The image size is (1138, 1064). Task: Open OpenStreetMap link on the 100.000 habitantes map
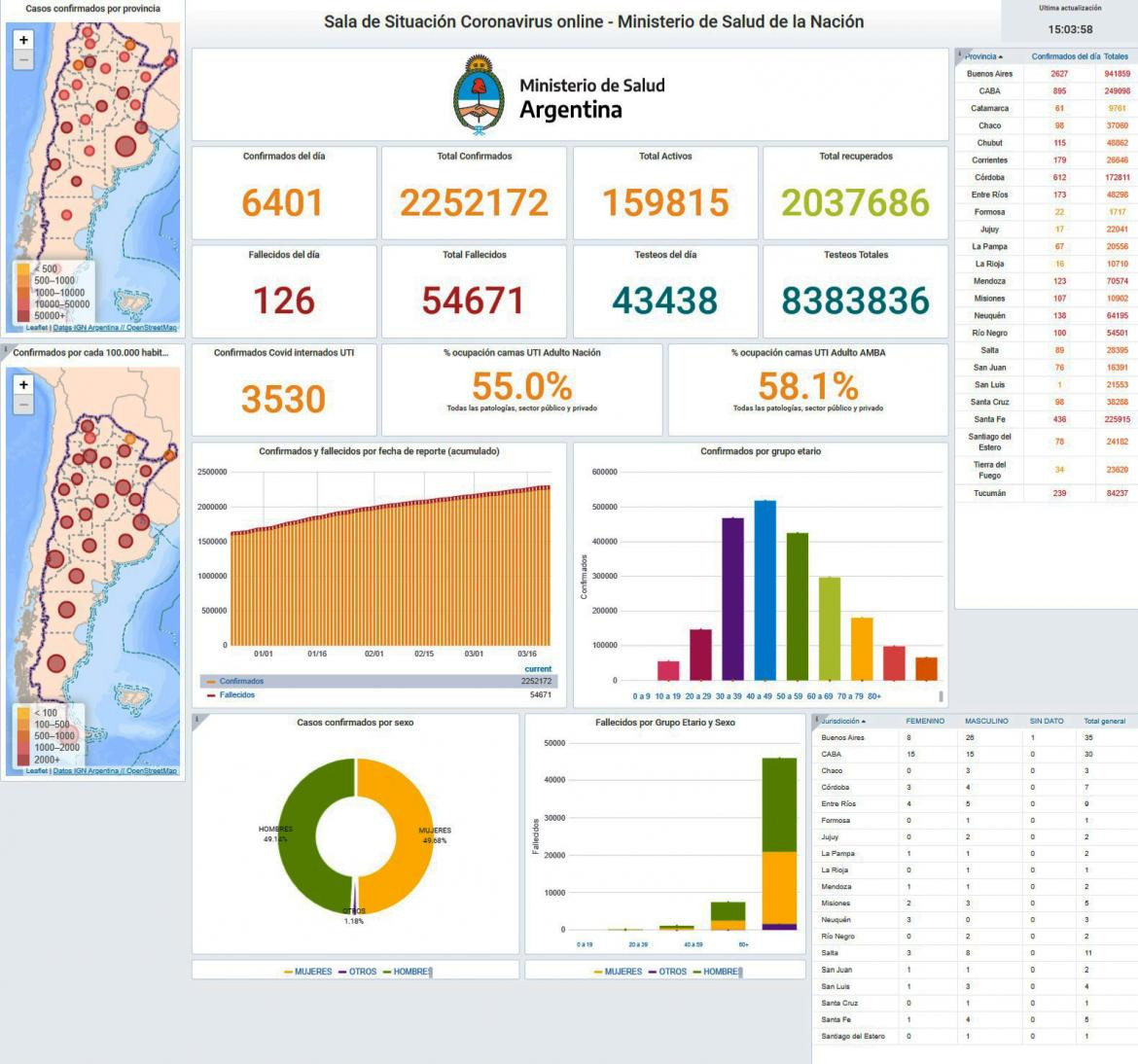tap(152, 771)
